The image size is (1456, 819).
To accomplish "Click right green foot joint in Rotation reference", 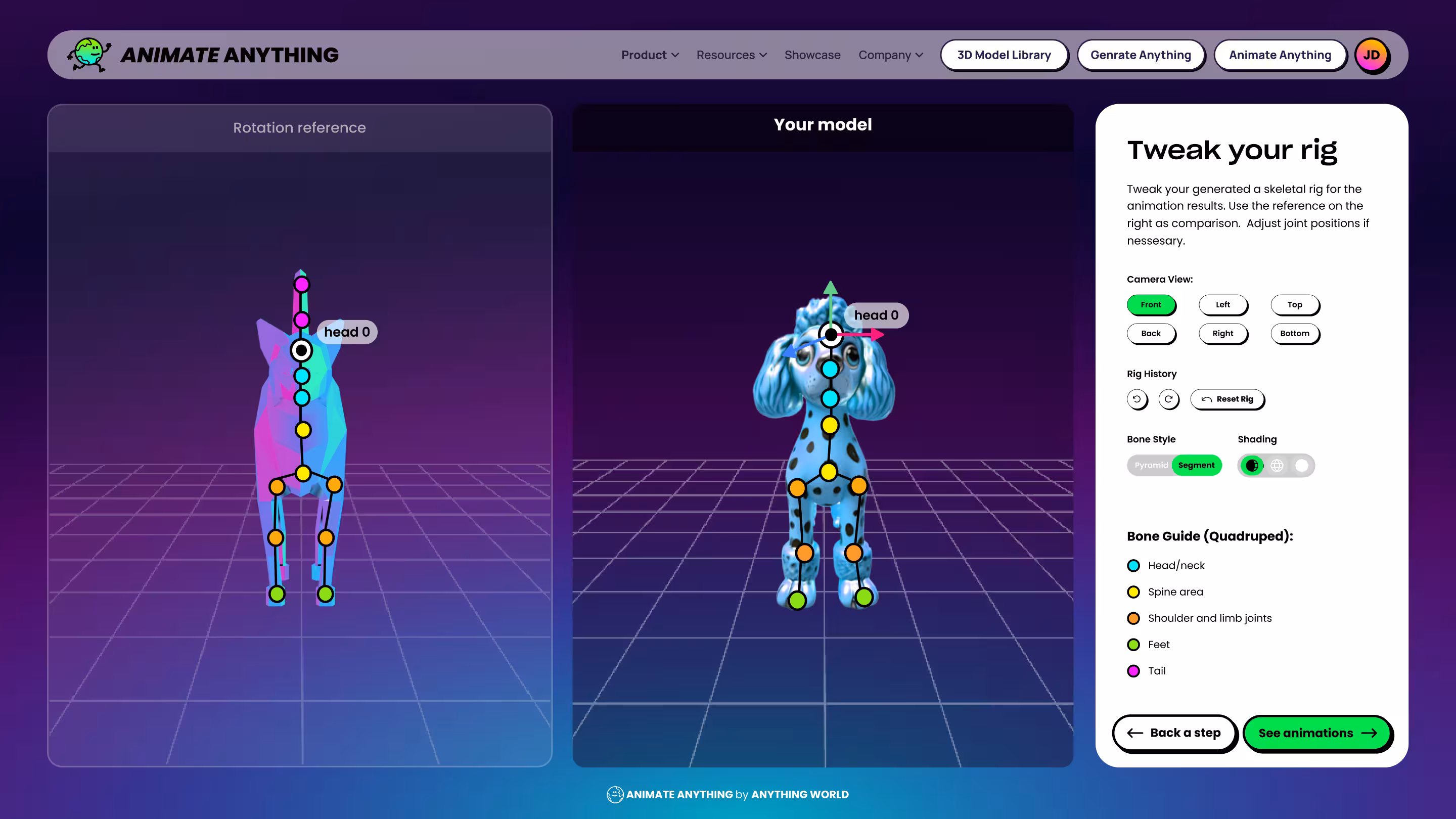I will (x=325, y=594).
